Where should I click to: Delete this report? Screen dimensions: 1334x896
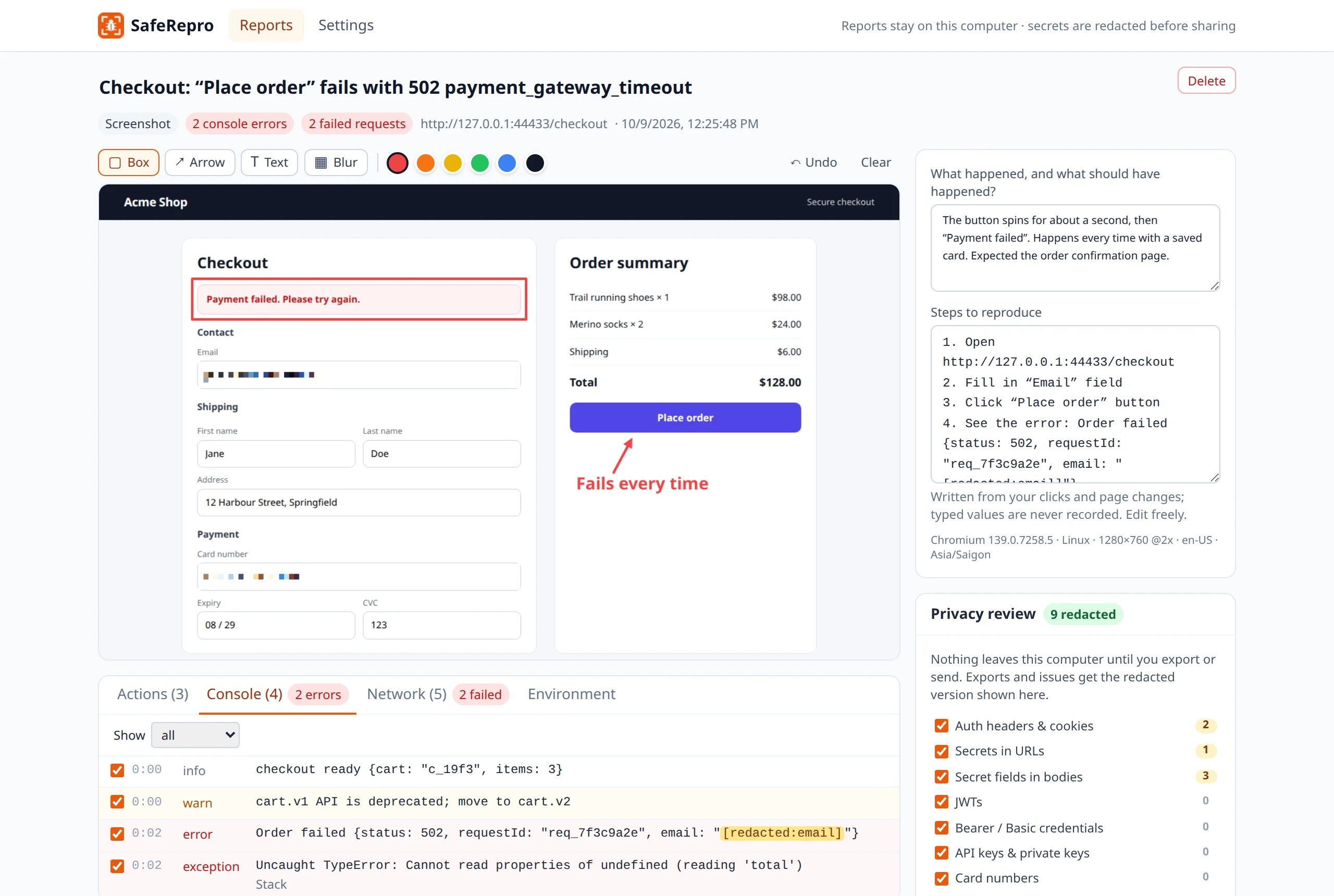point(1206,81)
